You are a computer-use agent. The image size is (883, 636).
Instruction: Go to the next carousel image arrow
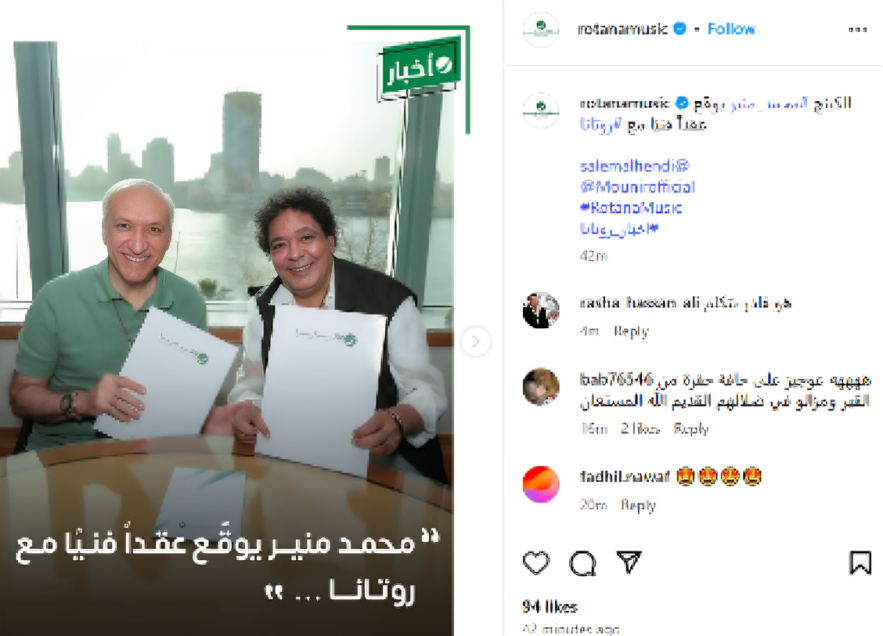[x=476, y=341]
